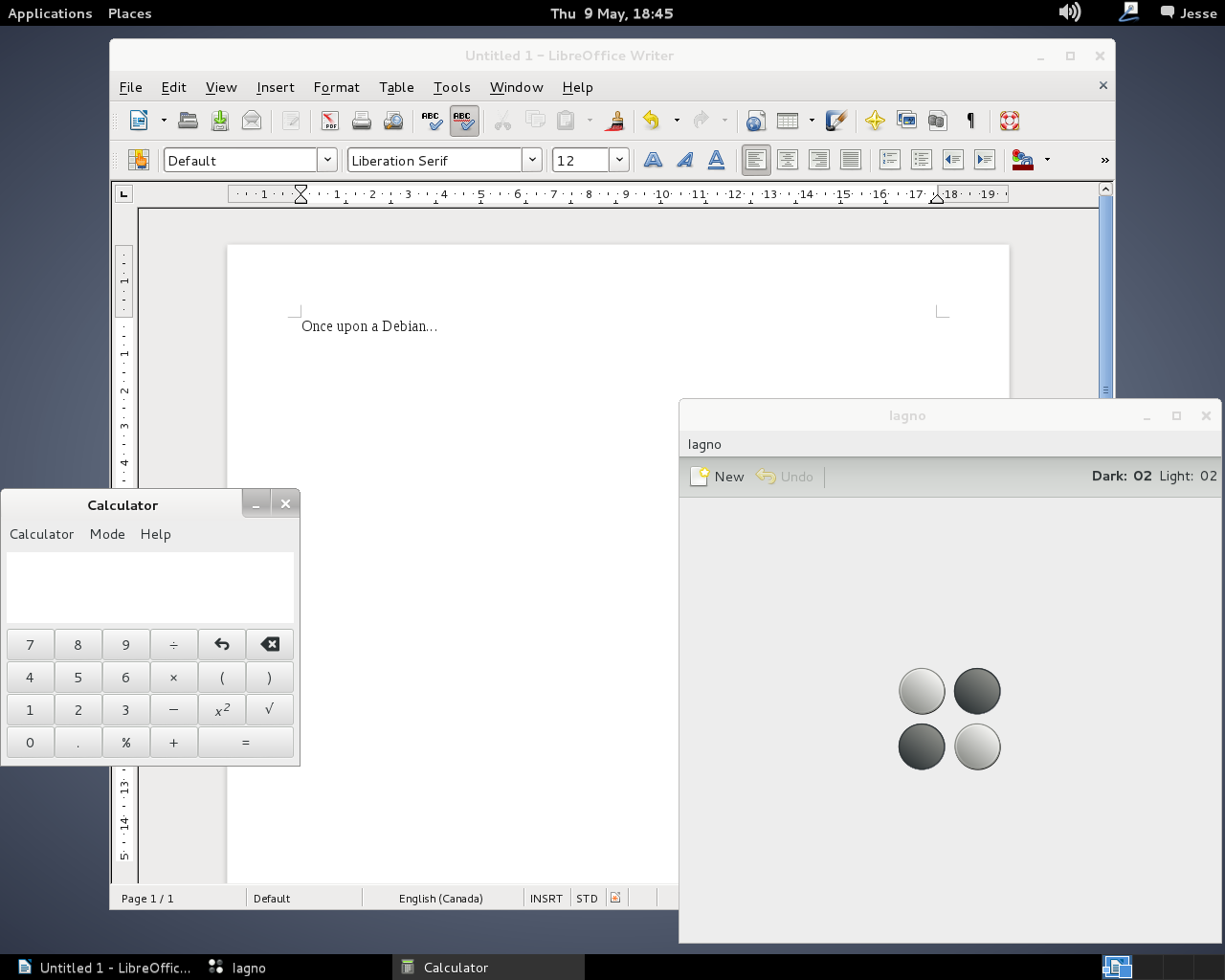
Task: Start a New game in Iagno
Action: click(717, 477)
